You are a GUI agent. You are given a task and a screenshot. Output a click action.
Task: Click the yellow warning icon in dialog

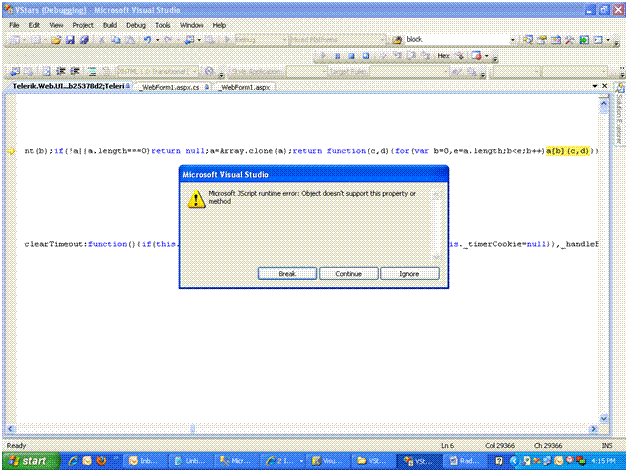pos(196,199)
